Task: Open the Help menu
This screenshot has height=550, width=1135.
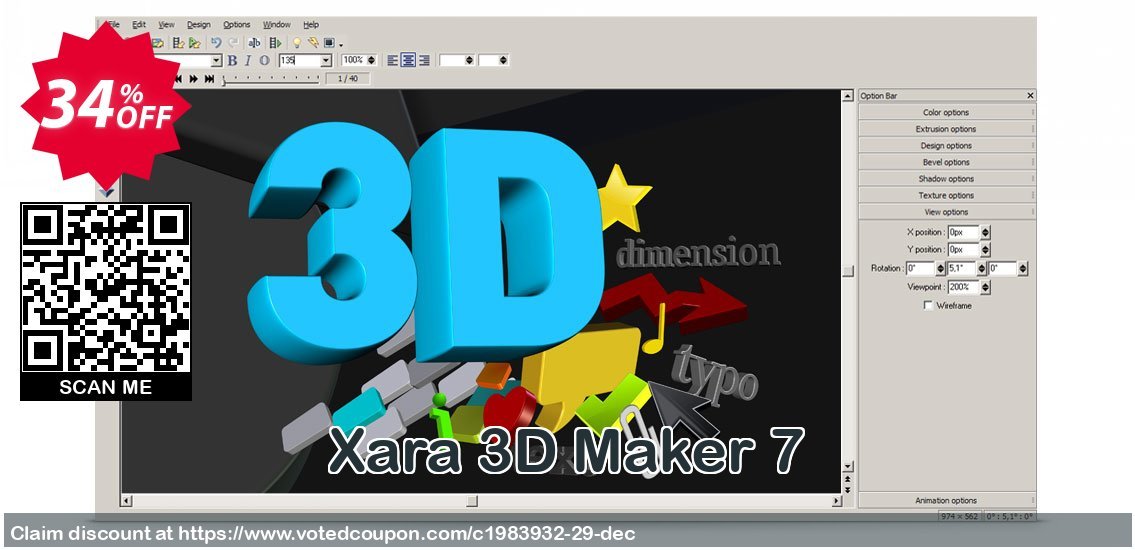Action: point(311,25)
